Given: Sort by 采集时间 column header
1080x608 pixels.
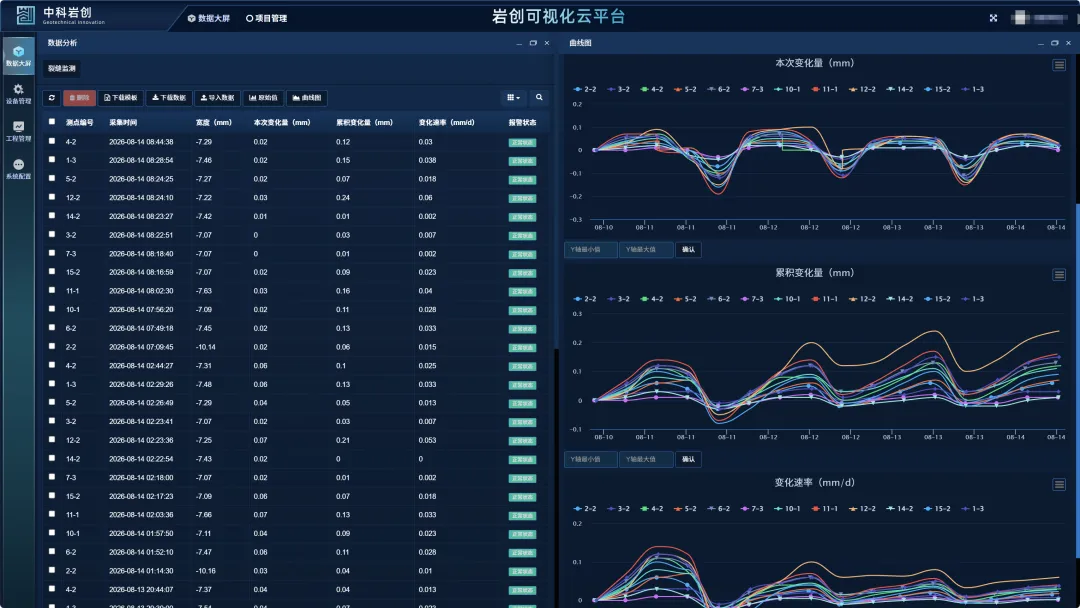Looking at the screenshot, I should point(123,123).
